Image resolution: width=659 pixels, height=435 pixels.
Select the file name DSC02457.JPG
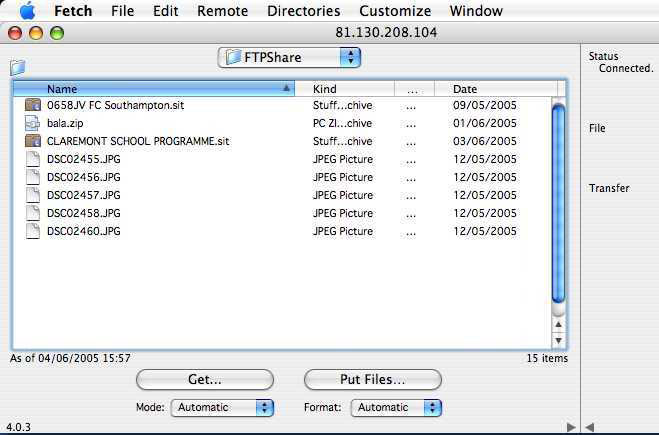coord(84,195)
